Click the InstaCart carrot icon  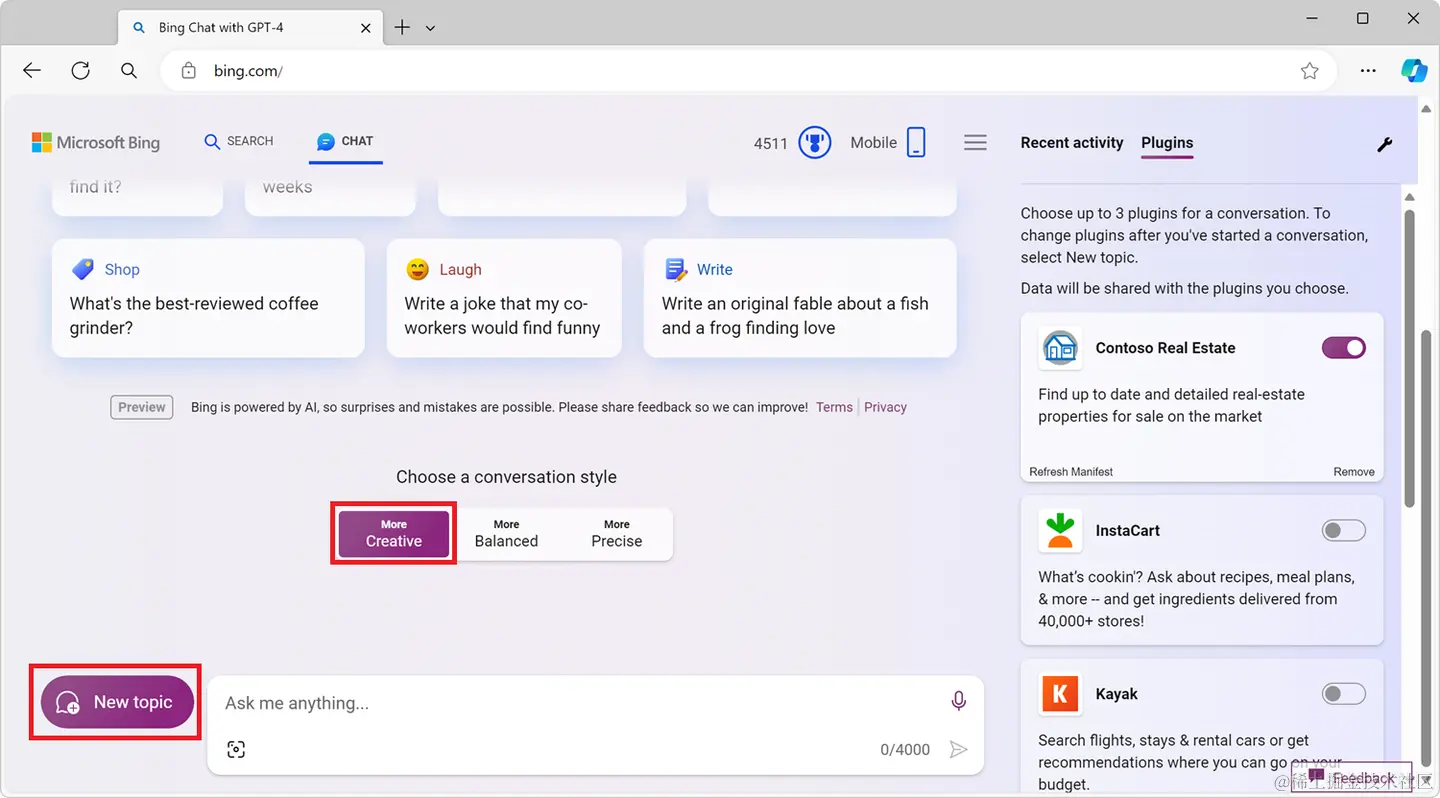click(x=1060, y=531)
